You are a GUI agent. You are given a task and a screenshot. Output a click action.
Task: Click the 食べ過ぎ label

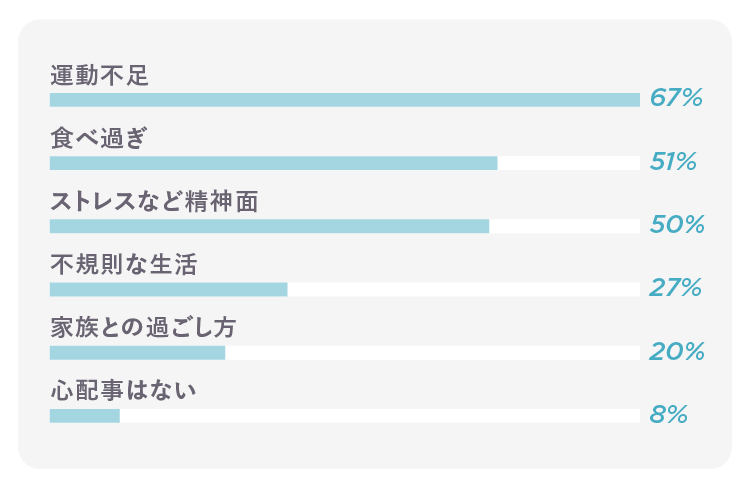(x=99, y=138)
